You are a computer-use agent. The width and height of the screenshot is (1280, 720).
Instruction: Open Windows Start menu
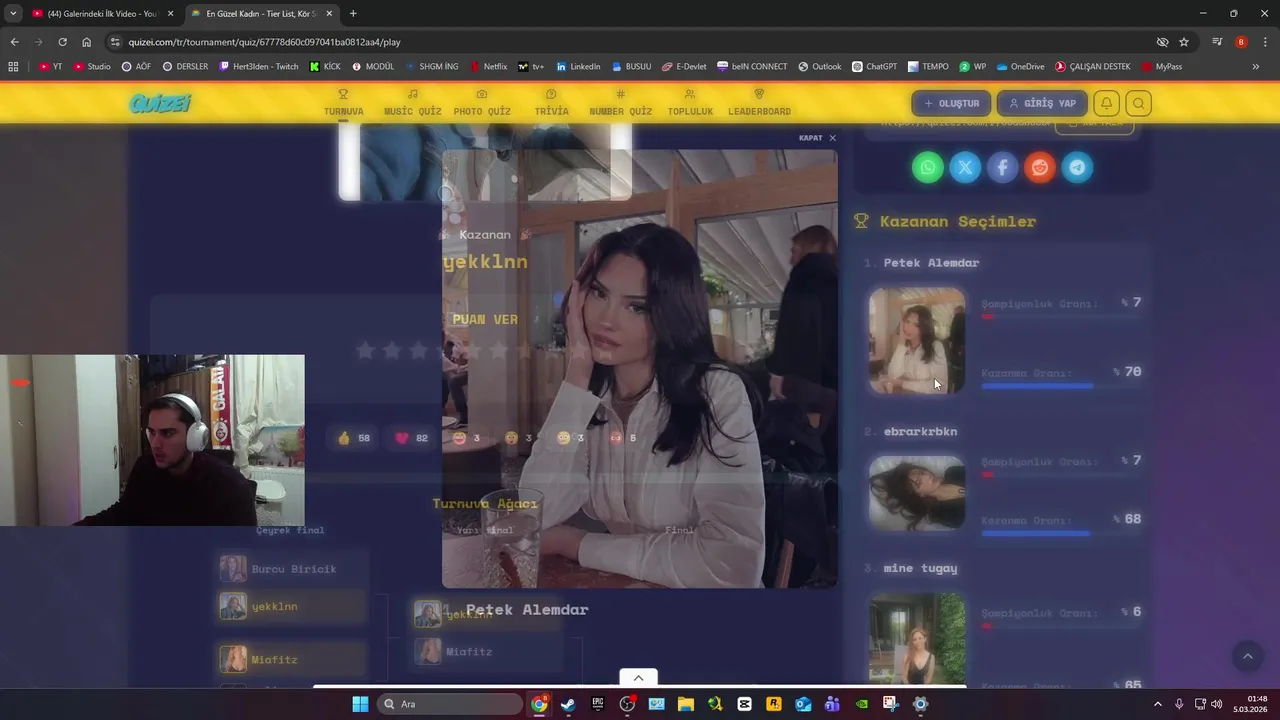click(x=360, y=704)
